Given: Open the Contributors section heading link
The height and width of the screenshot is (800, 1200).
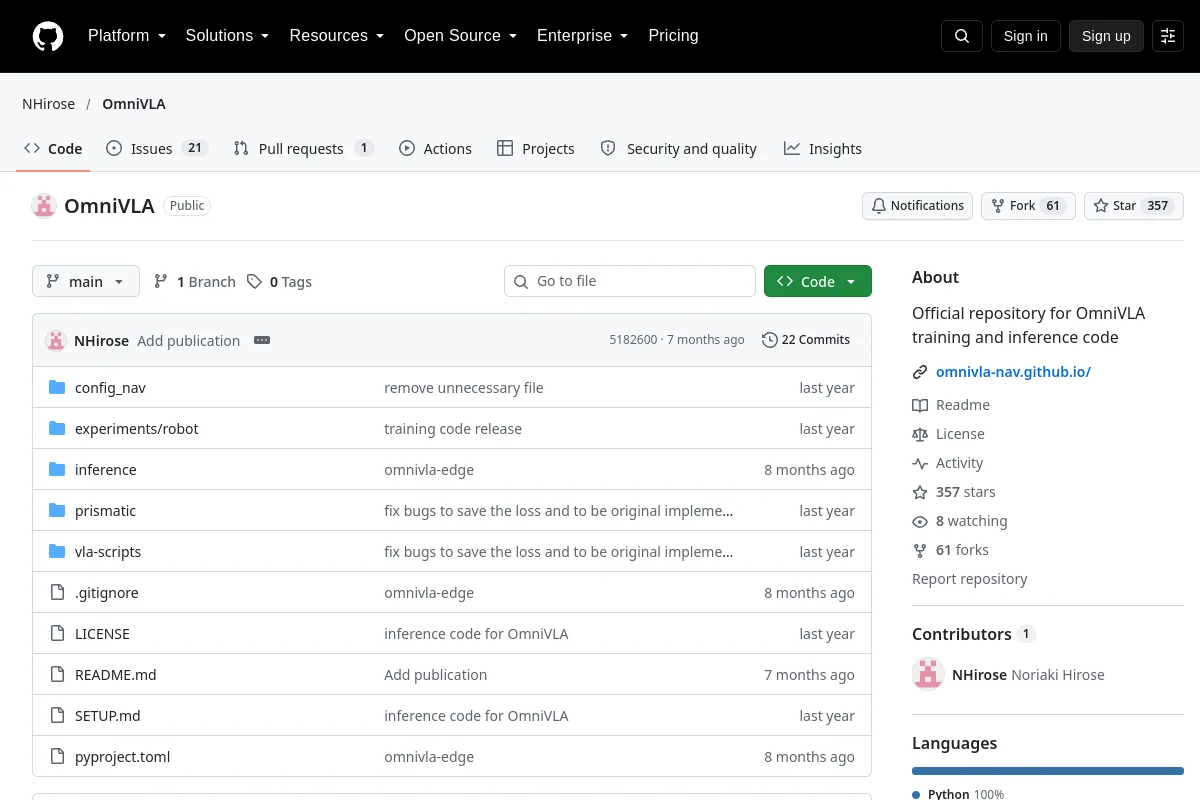Looking at the screenshot, I should click(x=974, y=634).
